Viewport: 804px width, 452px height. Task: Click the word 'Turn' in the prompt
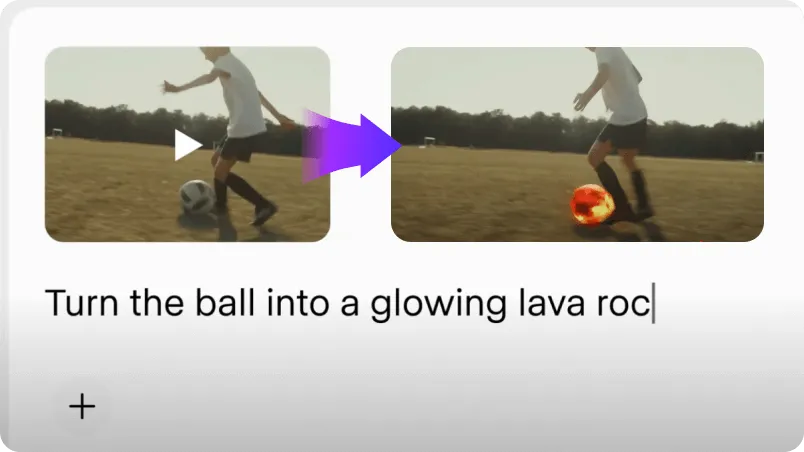pos(82,303)
